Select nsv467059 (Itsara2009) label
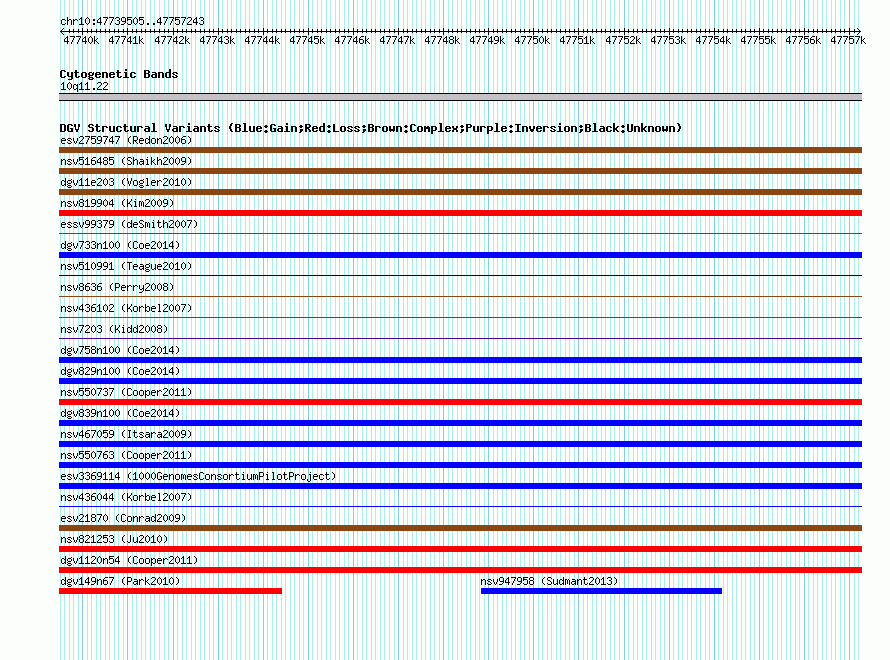This screenshot has height=660, width=890. point(126,434)
